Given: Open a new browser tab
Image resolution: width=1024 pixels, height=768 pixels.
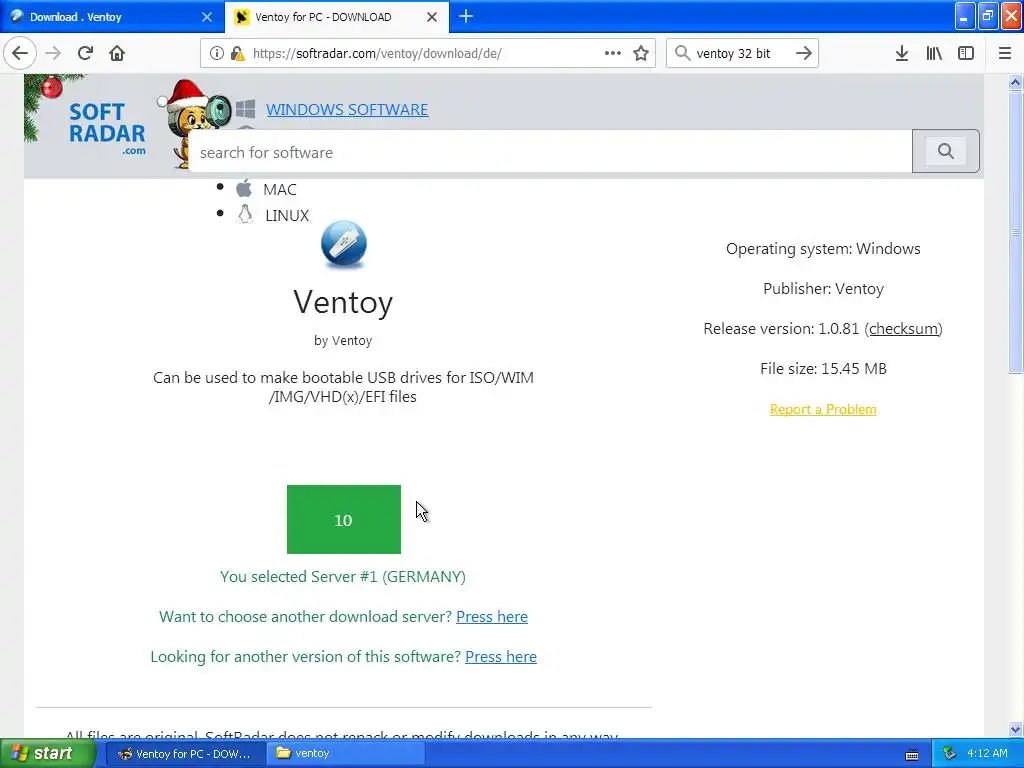Looking at the screenshot, I should (466, 16).
